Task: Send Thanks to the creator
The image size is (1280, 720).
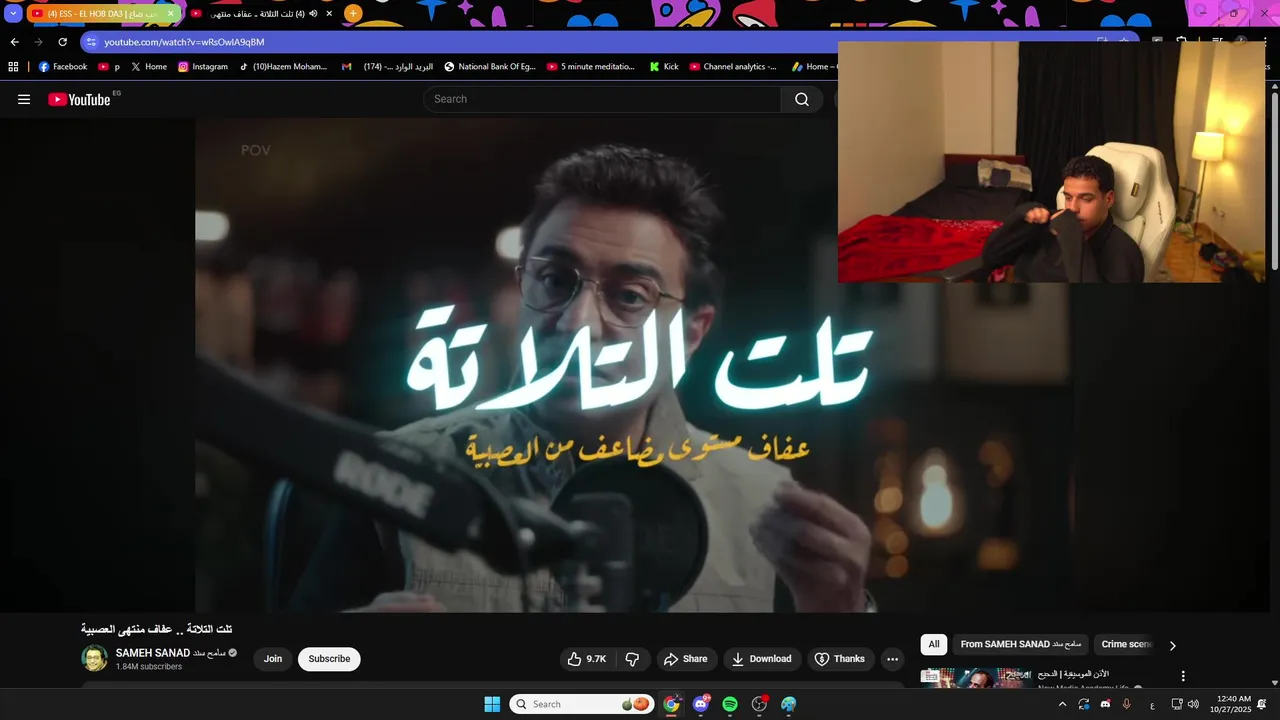Action: click(840, 659)
